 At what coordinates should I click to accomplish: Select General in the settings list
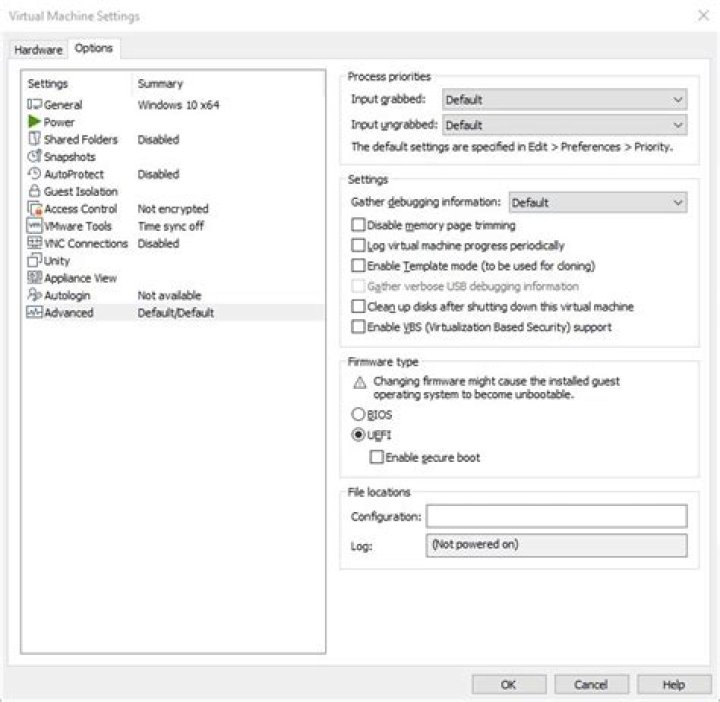[x=63, y=105]
